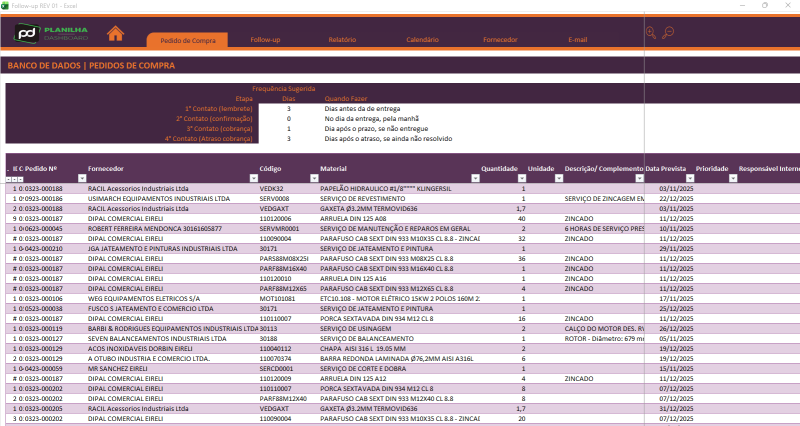The height and width of the screenshot is (426, 800).
Task: Click the zoom in magnifier icon
Action: [x=652, y=33]
